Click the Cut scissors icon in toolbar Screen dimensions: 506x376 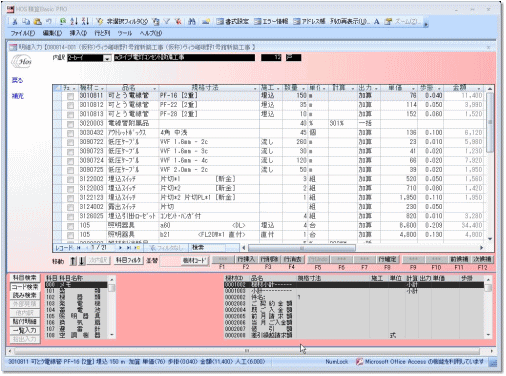(15, 21)
